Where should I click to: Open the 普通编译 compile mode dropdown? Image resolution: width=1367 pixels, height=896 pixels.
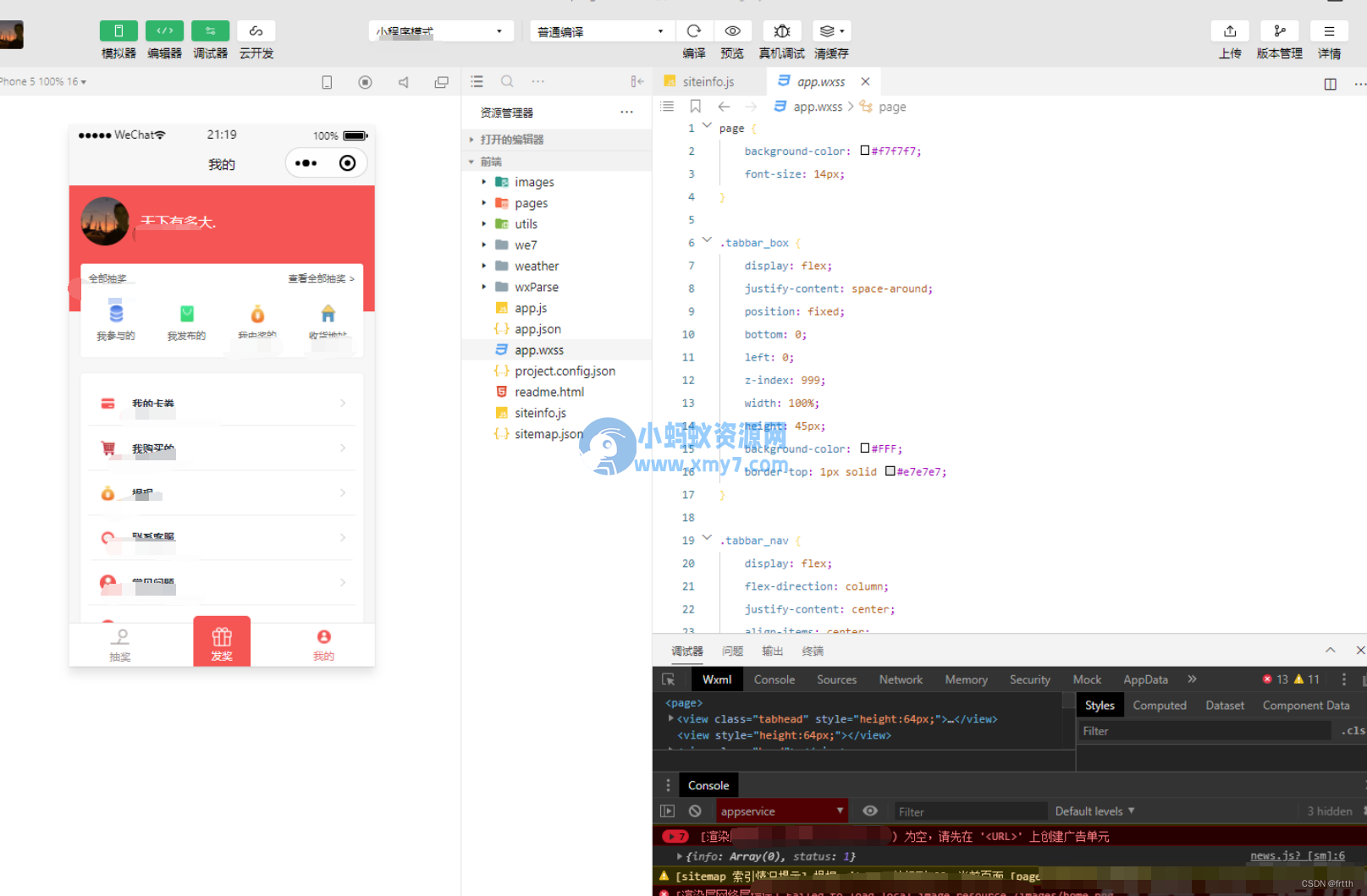coord(601,30)
